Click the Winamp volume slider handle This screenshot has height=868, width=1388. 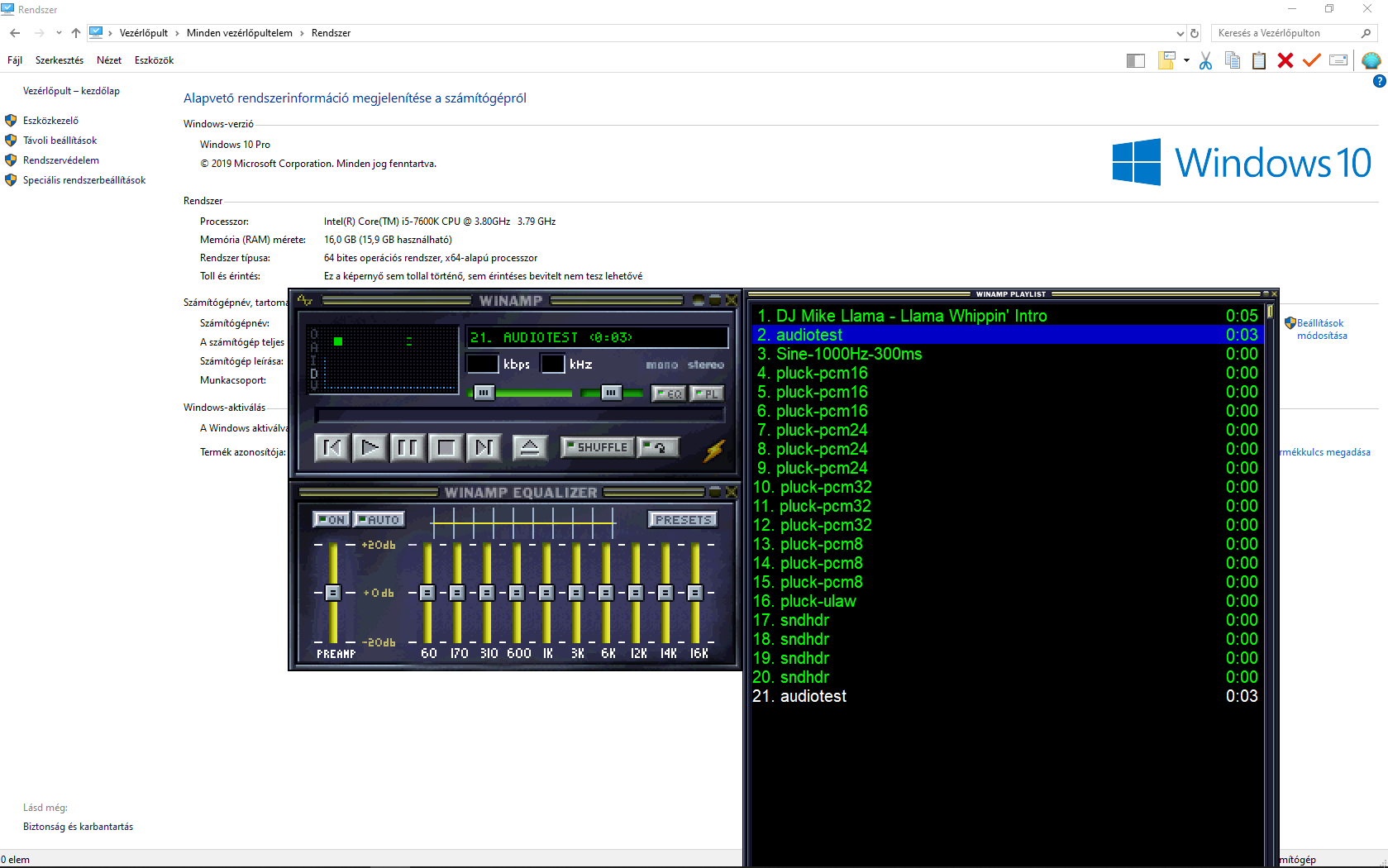(484, 393)
